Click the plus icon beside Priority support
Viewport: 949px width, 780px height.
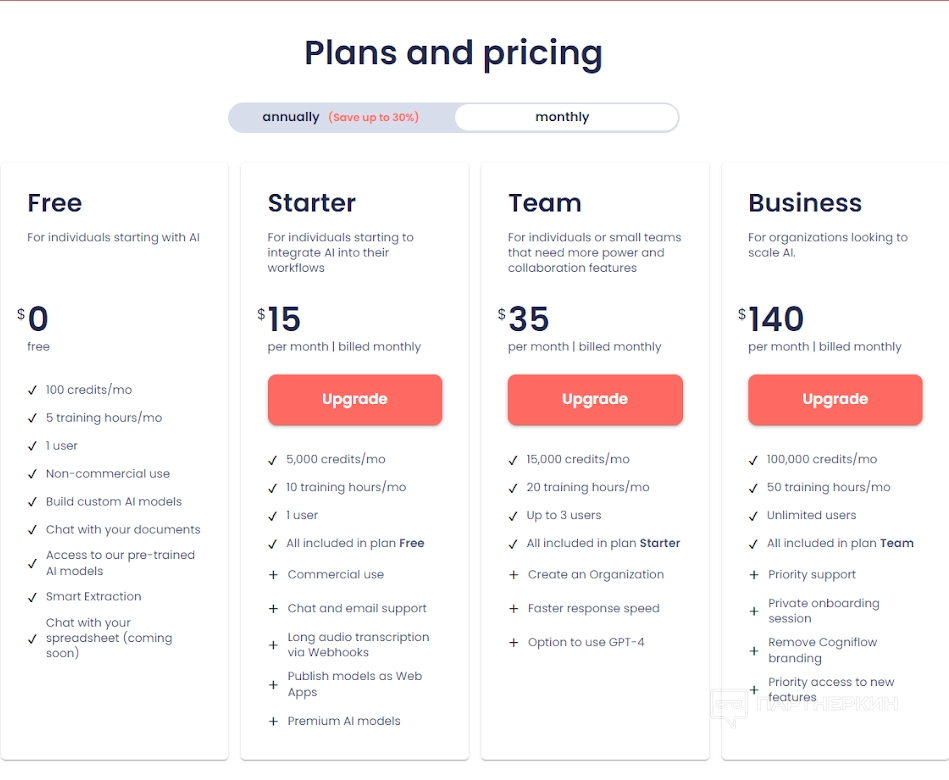754,575
